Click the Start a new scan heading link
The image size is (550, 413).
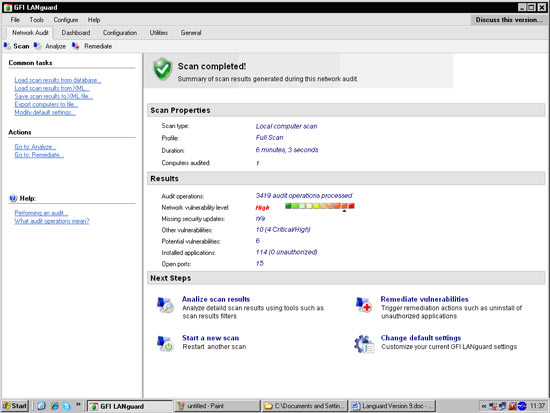click(210, 338)
